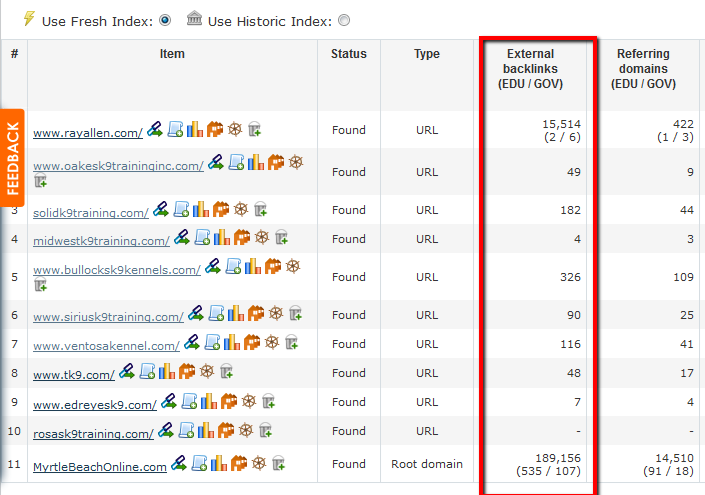
Task: Click bar chart icon for www.siriusk9training.com
Action: coord(236,313)
